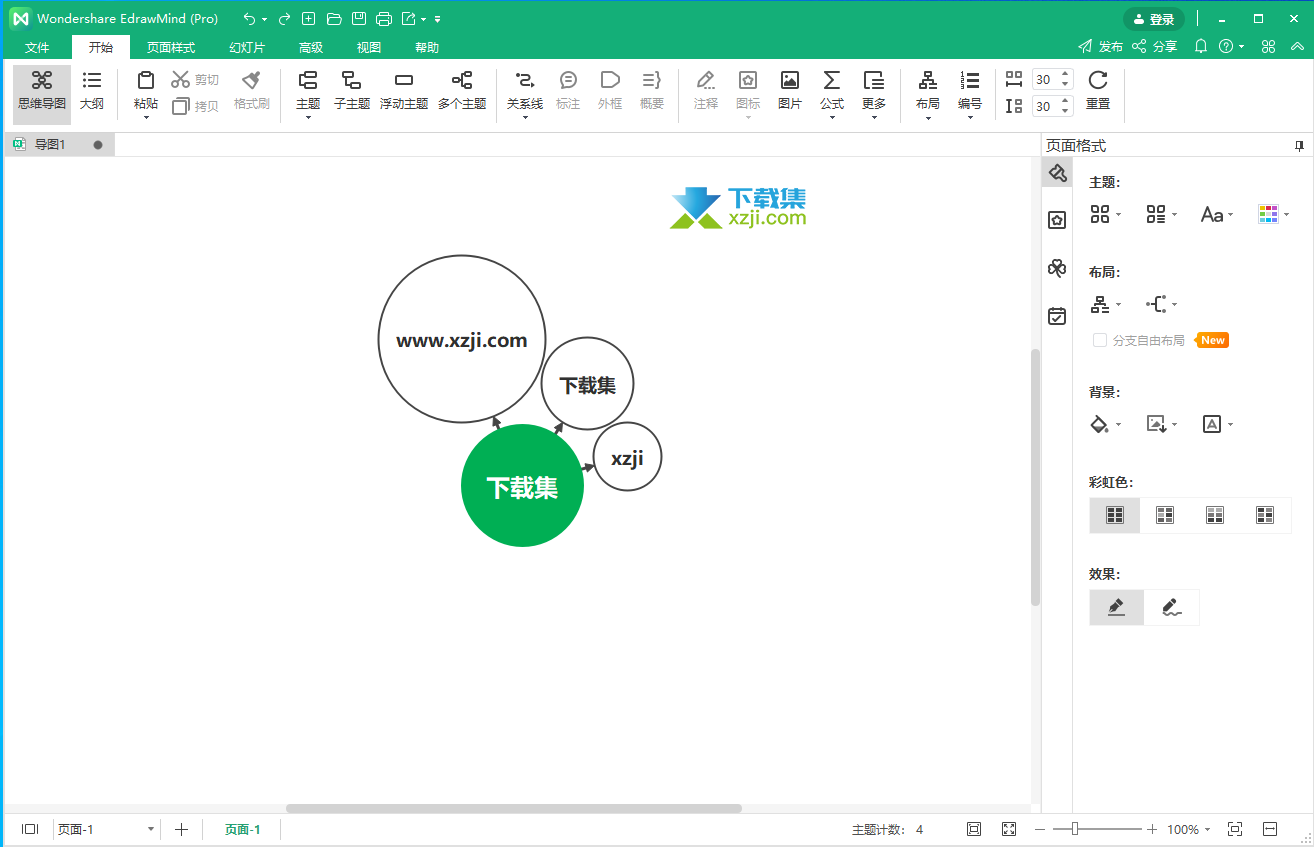Insert a Picture (图片)
The height and width of the screenshot is (847, 1314).
click(x=790, y=90)
